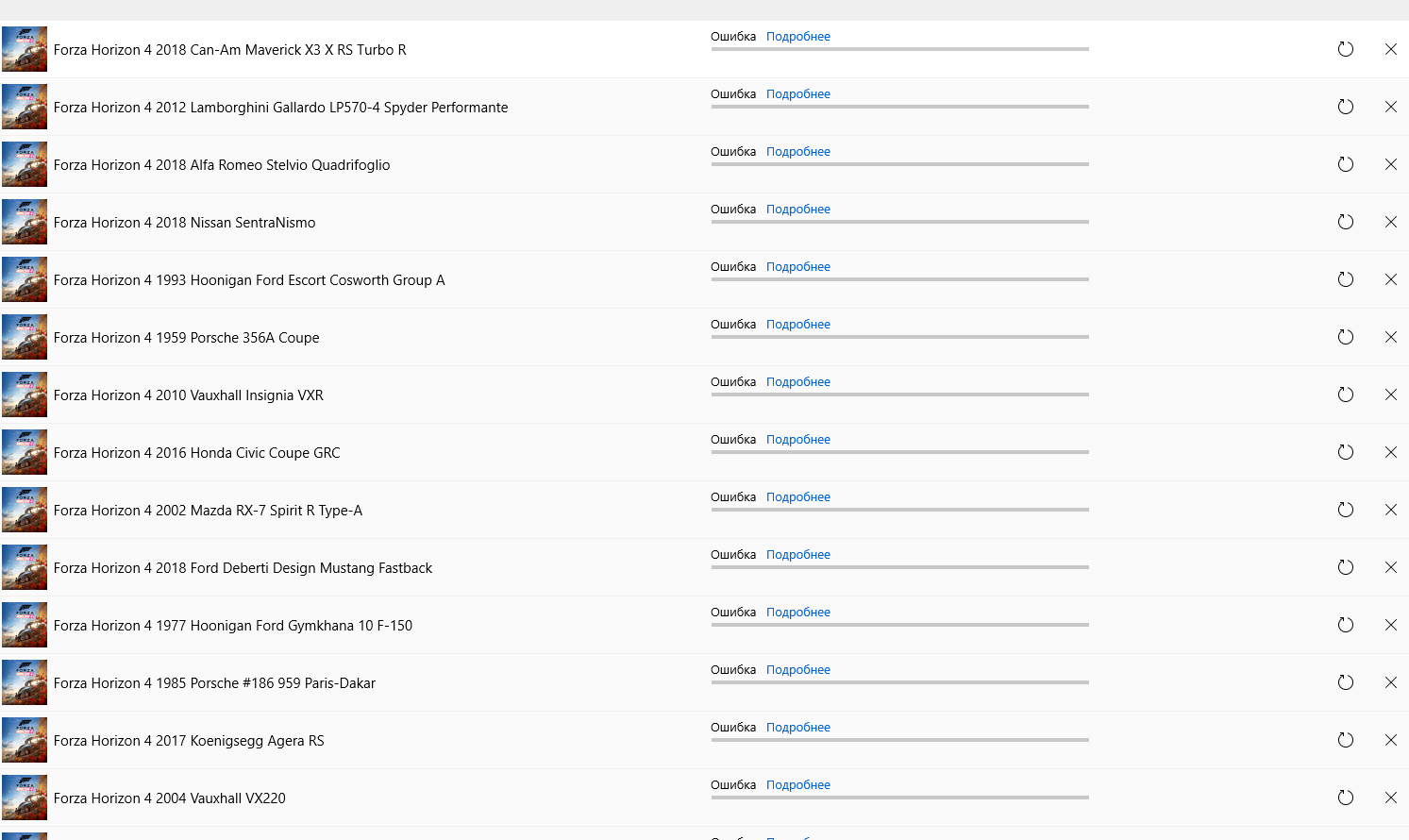Cancel the Can-Am Maverick X3 download

click(x=1391, y=49)
